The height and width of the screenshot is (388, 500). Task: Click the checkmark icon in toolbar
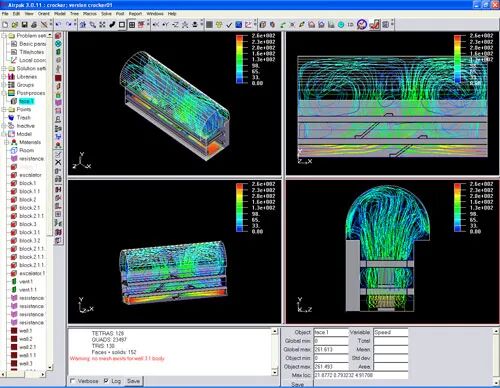point(229,25)
